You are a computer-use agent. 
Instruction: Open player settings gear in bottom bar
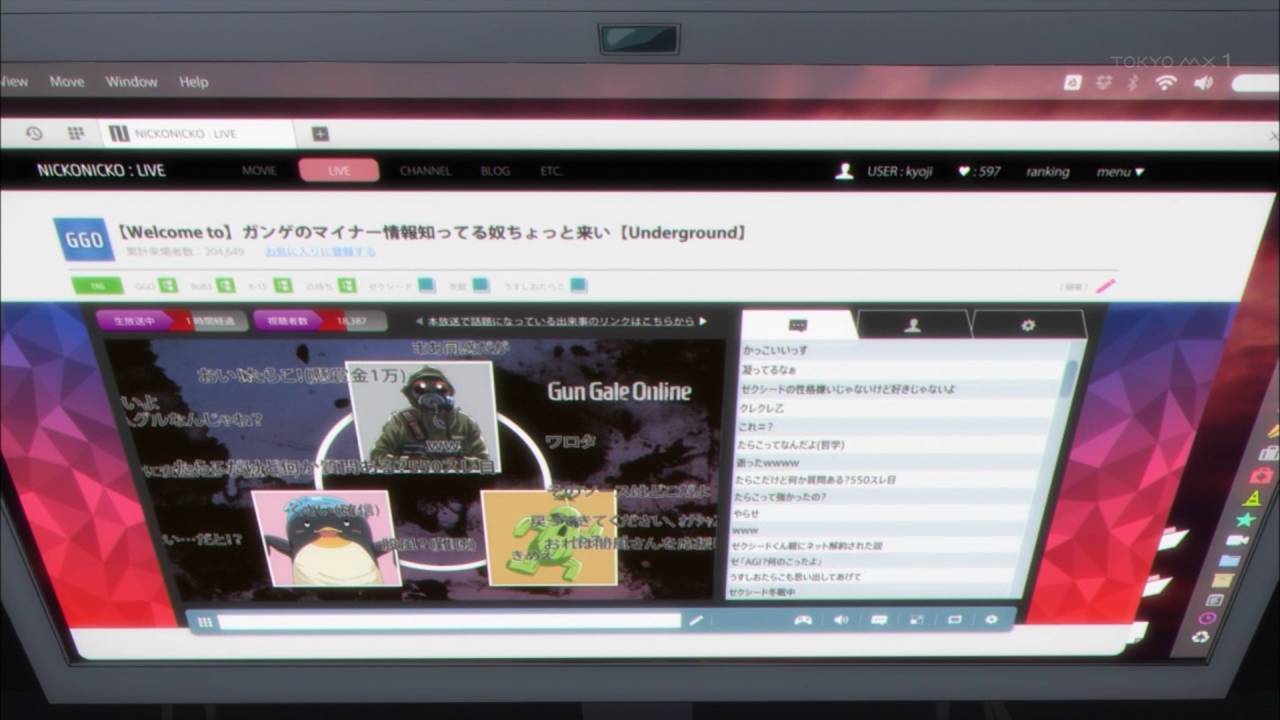pos(991,620)
